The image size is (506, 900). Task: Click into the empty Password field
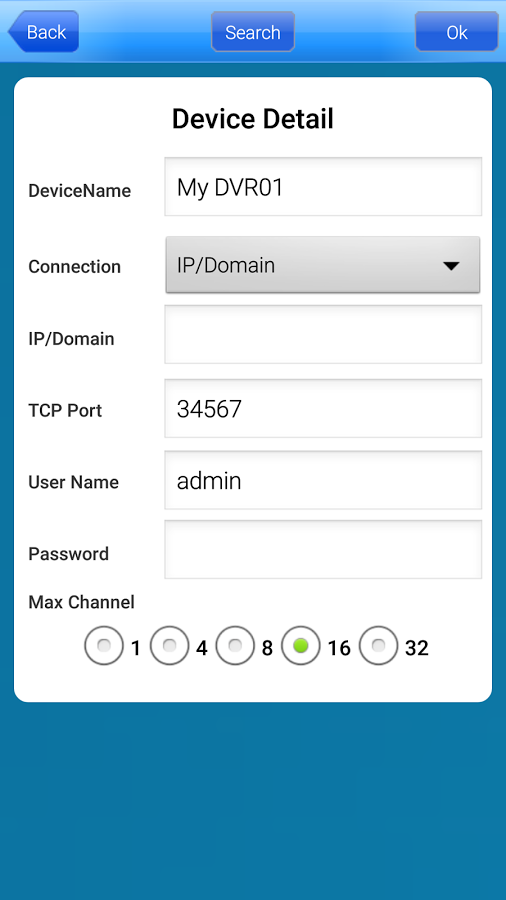pos(323,550)
